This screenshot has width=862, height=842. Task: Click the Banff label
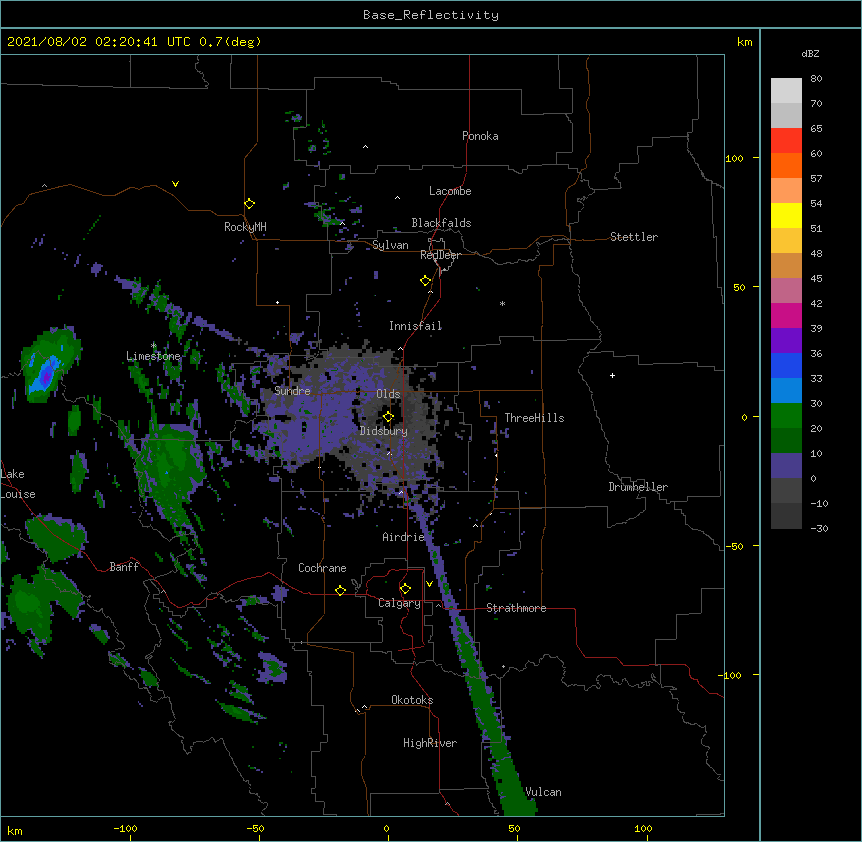coord(124,567)
